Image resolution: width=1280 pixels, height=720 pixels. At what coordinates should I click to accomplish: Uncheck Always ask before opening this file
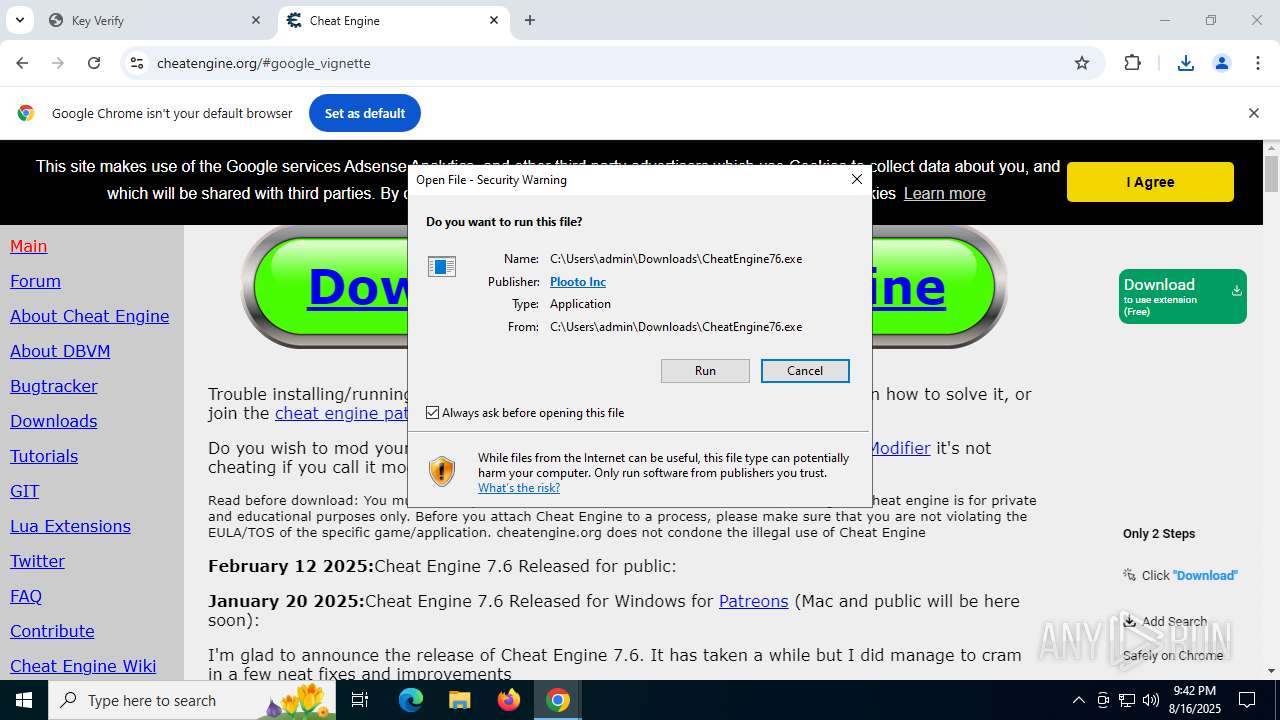tap(433, 413)
